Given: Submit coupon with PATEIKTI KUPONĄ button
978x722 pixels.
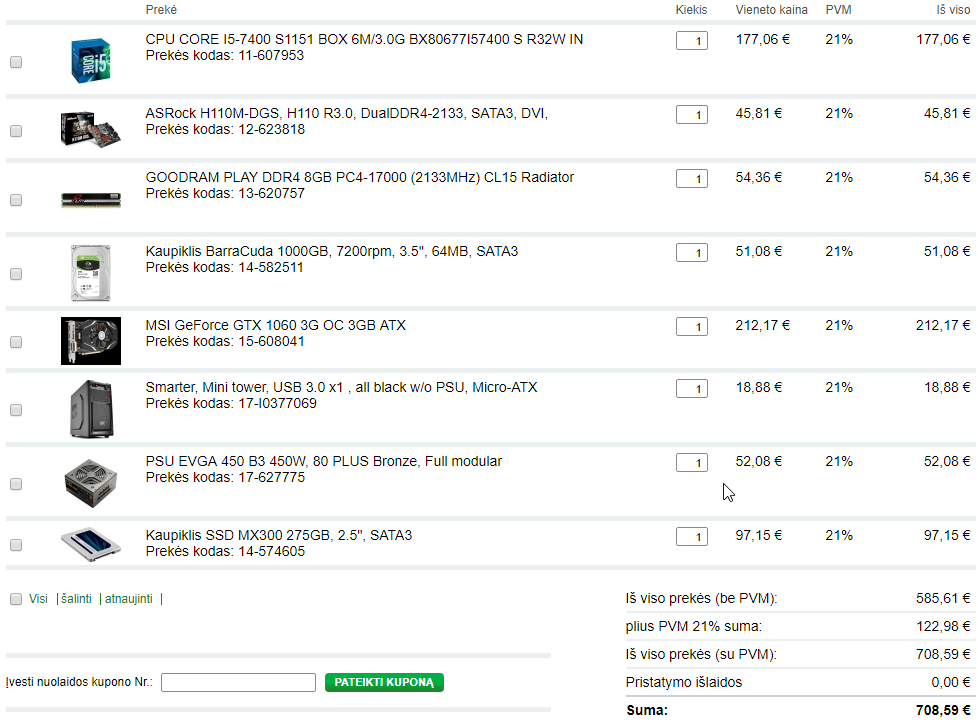Looking at the screenshot, I should (x=384, y=682).
